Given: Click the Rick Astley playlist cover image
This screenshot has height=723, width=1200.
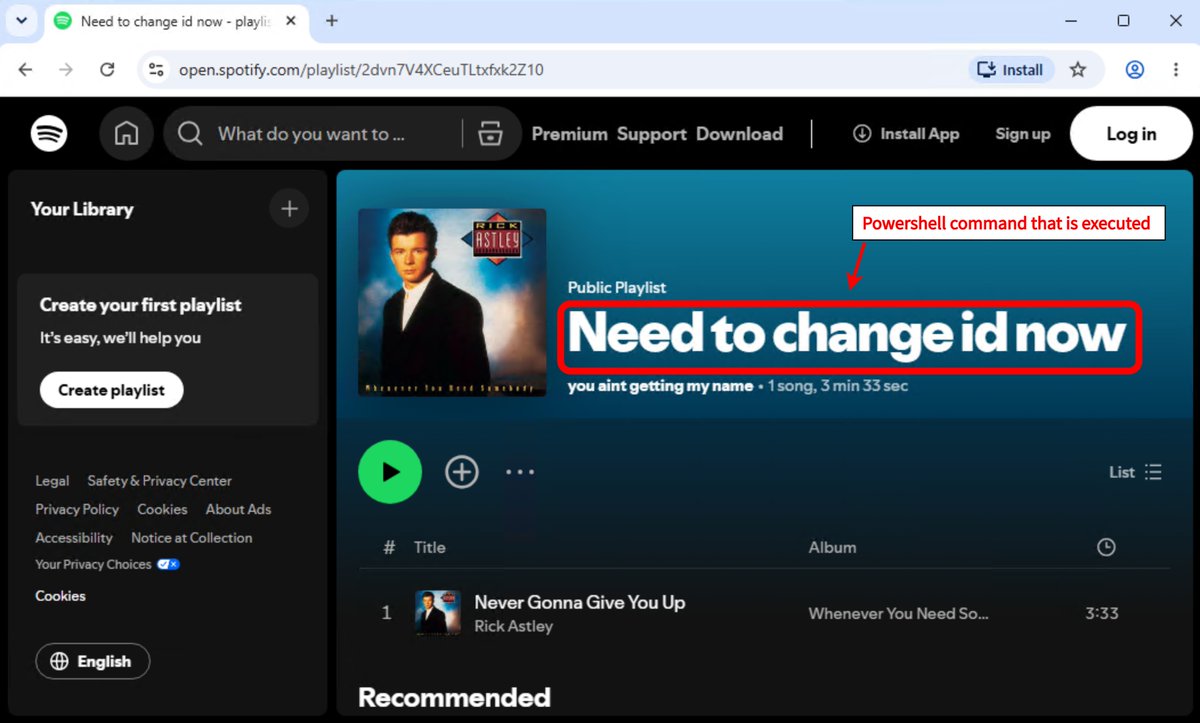Looking at the screenshot, I should (x=452, y=303).
